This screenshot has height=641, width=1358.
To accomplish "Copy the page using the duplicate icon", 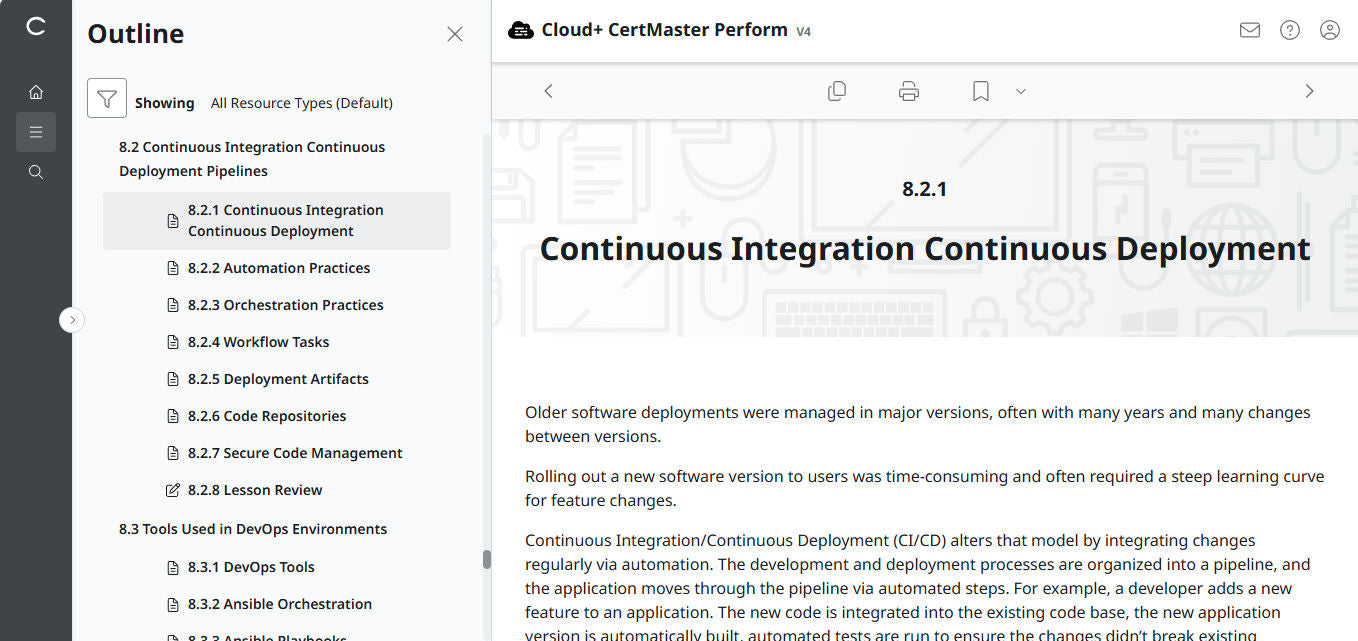I will coord(837,90).
